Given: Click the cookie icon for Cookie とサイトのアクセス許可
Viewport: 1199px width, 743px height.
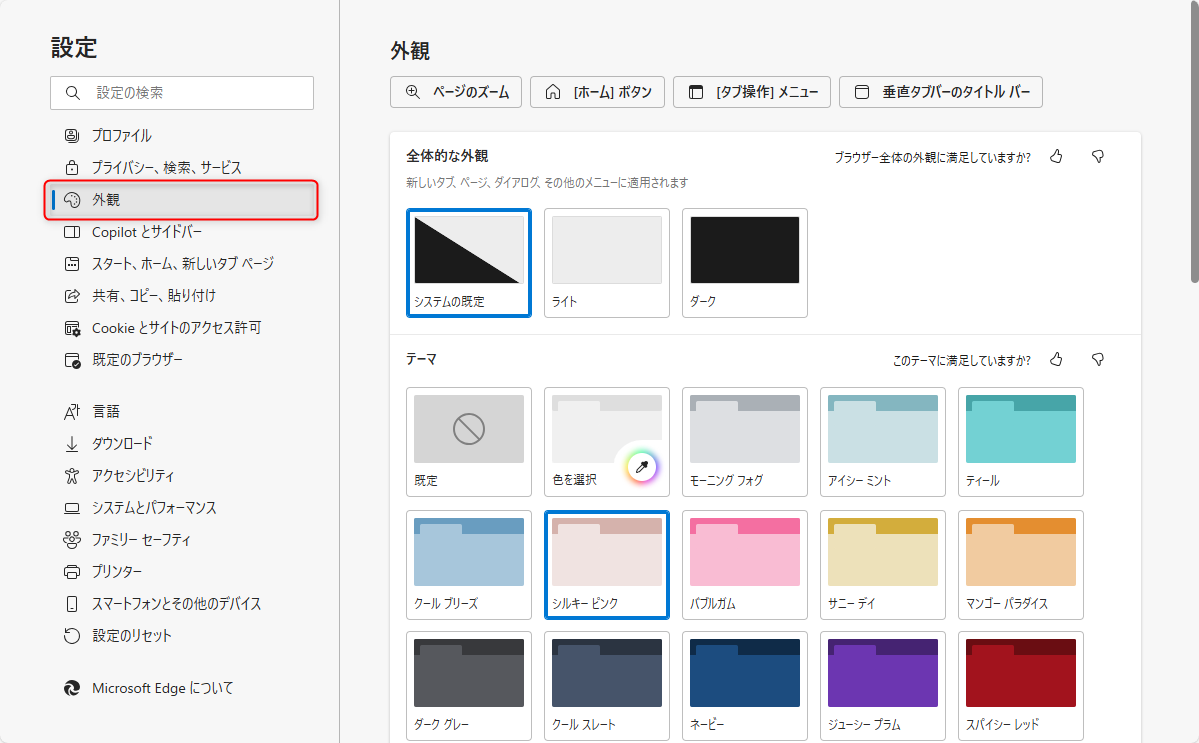Looking at the screenshot, I should [72, 328].
